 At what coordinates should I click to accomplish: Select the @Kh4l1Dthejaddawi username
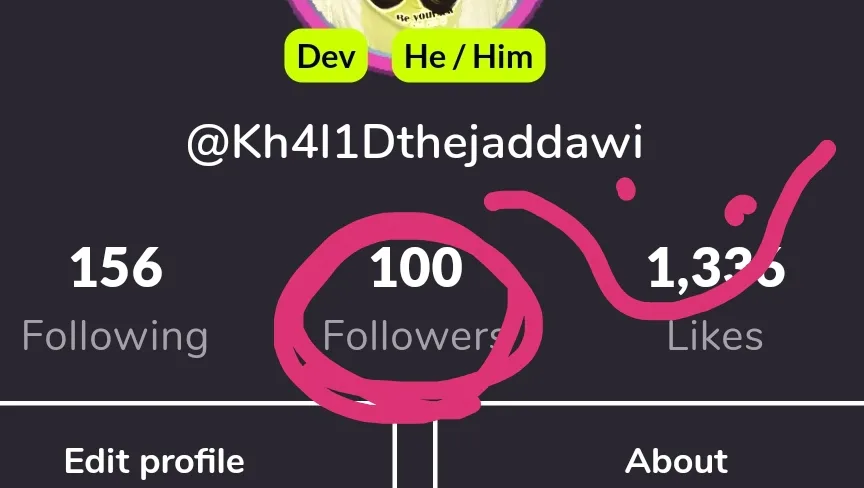pyautogui.click(x=415, y=142)
